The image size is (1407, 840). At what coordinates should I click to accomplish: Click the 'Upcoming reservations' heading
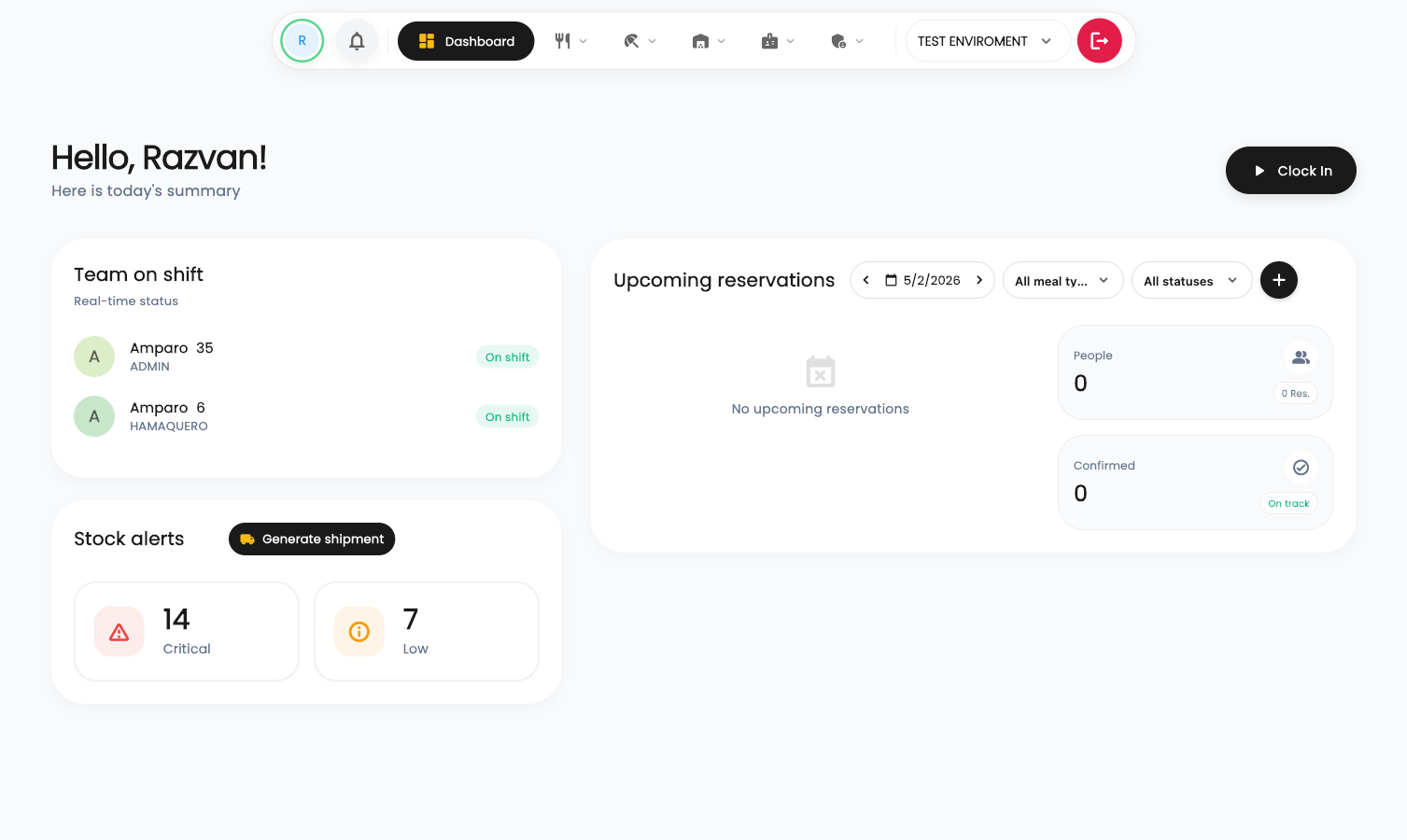(x=724, y=280)
